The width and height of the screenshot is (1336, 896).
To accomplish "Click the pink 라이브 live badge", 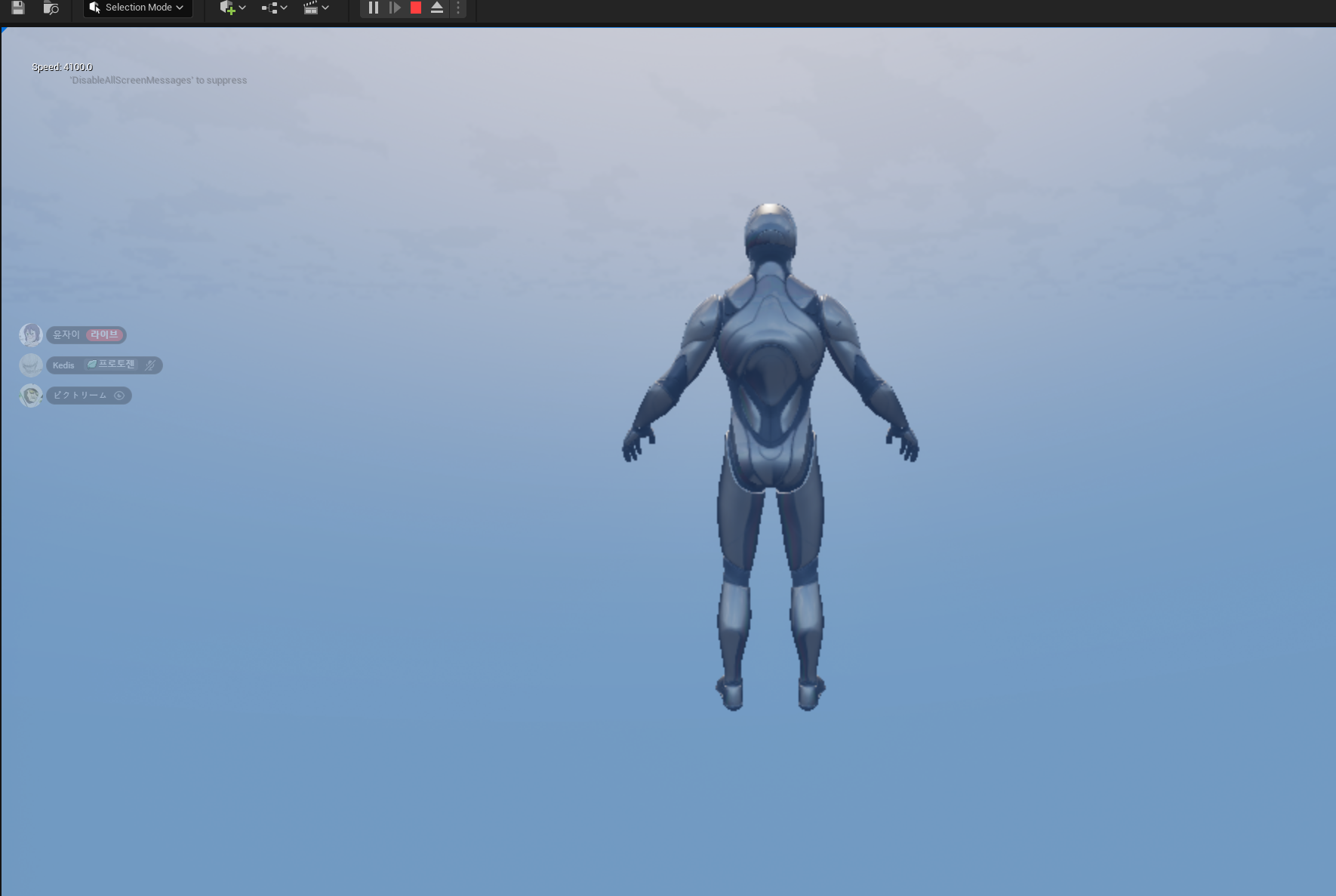I will [104, 334].
